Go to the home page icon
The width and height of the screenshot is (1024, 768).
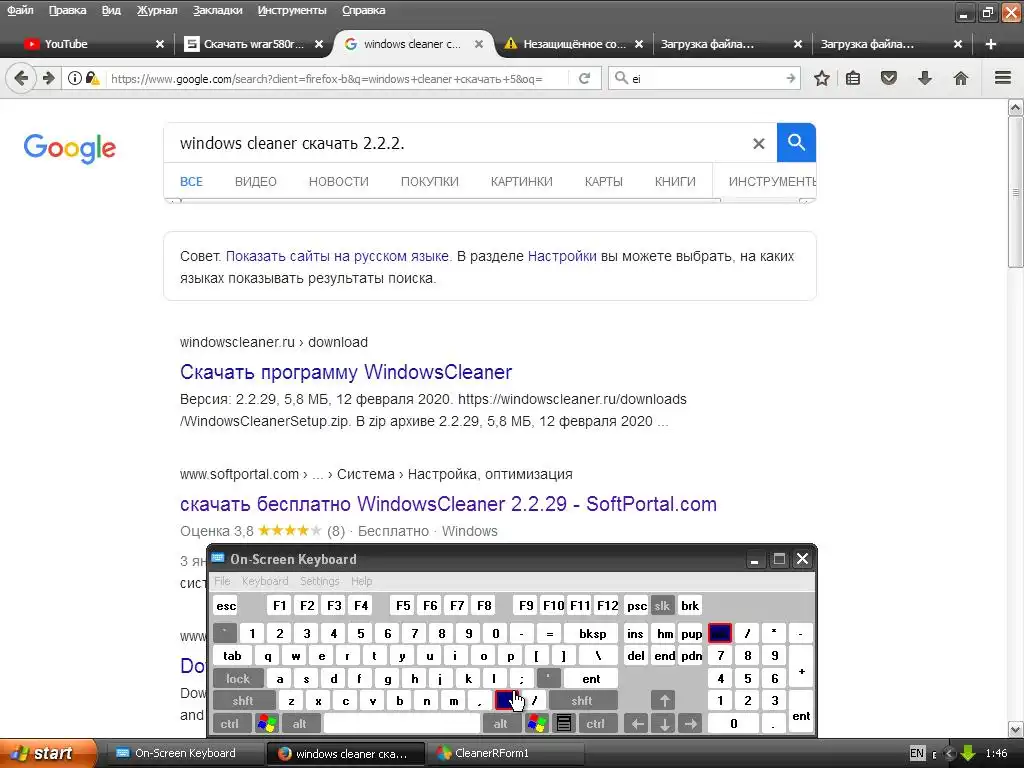pos(961,78)
